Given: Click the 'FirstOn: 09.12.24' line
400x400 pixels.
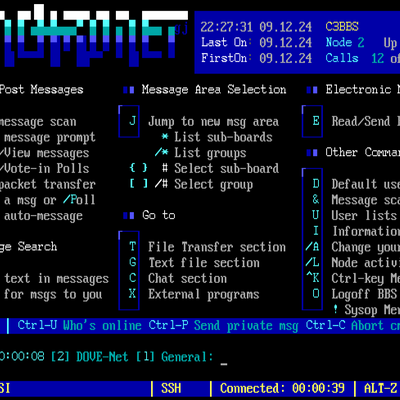Looking at the screenshot, I should 256,58.
